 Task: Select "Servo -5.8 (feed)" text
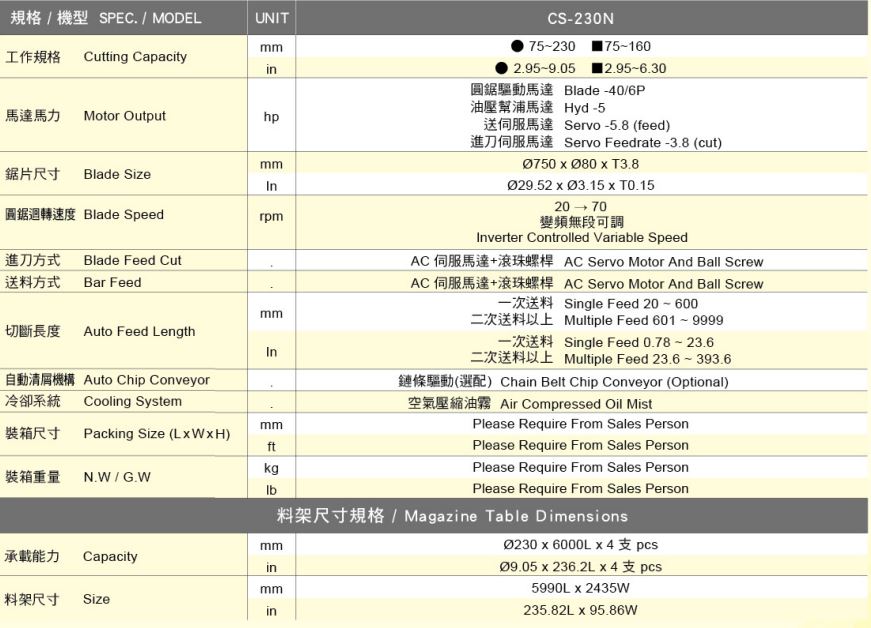[x=617, y=125]
